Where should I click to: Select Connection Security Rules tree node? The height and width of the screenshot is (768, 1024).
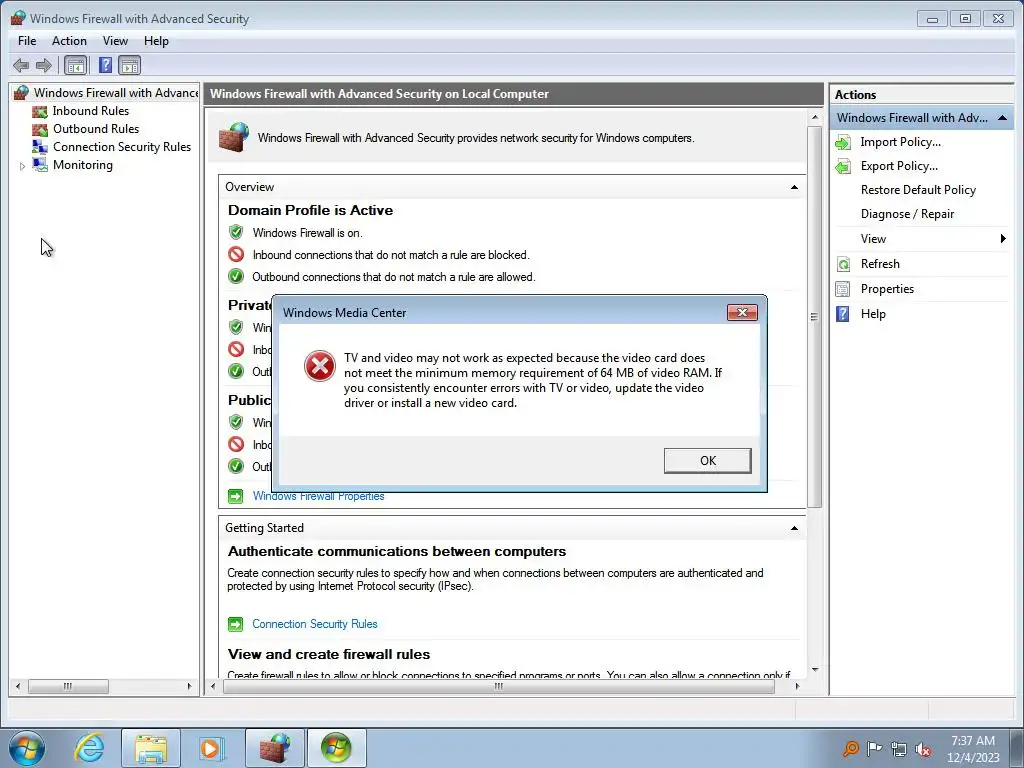pos(122,147)
